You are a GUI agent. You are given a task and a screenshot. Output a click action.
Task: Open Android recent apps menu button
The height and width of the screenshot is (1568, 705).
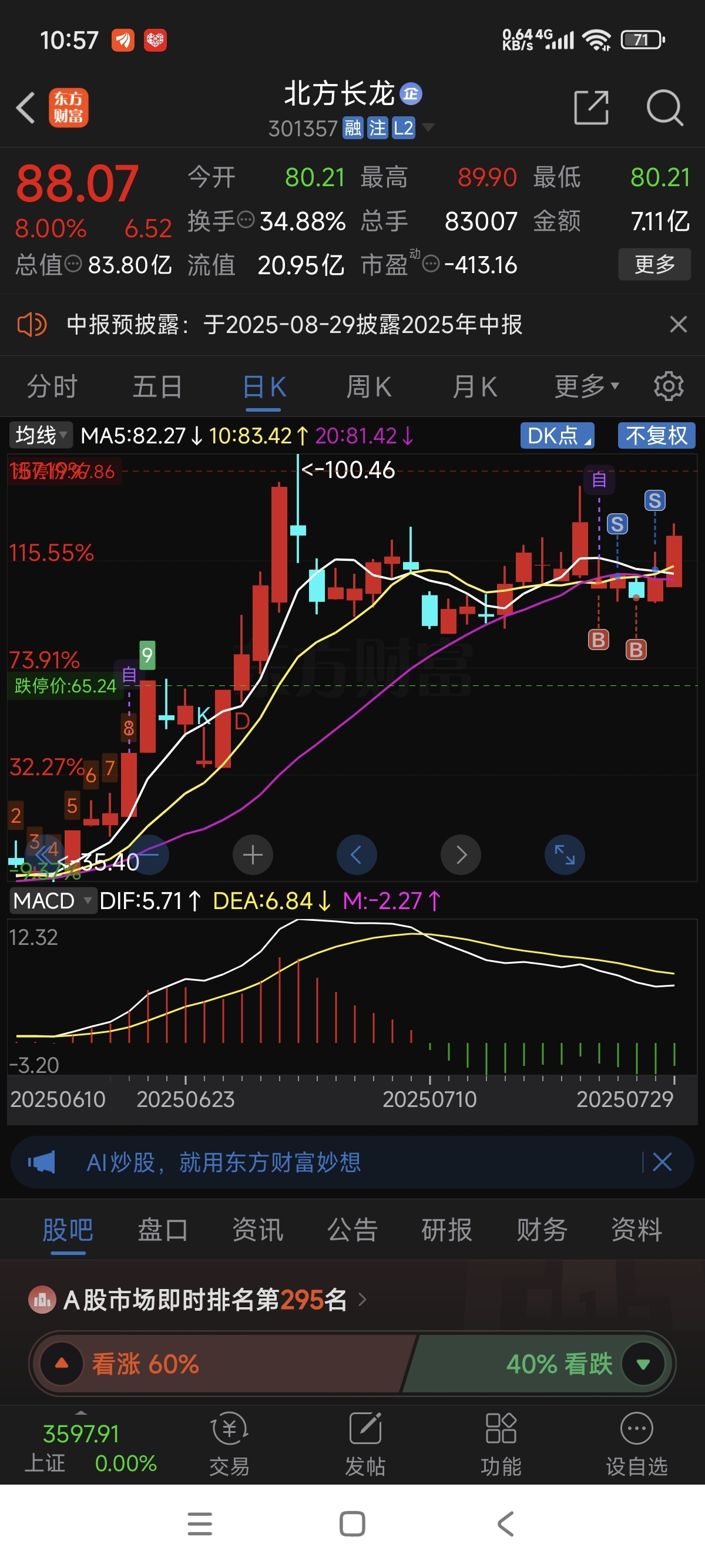tap(200, 1523)
